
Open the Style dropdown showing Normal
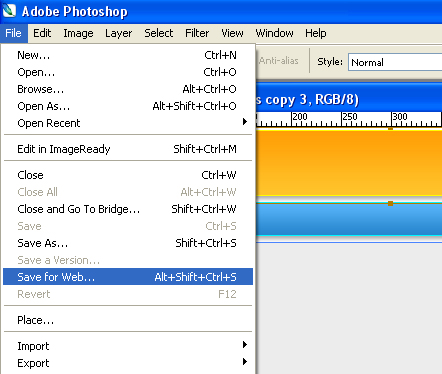(395, 62)
